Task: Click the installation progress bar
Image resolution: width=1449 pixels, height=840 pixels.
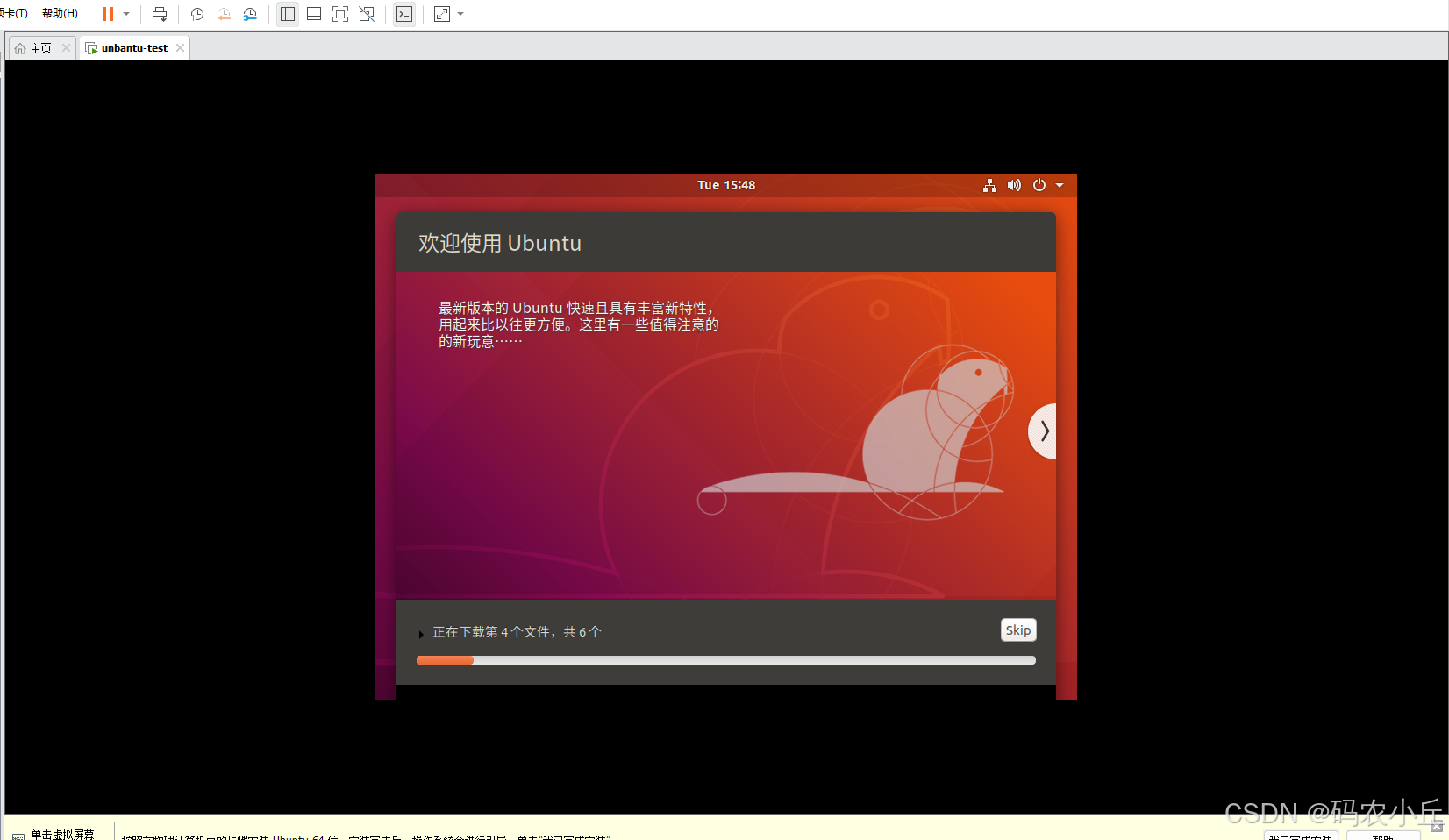Action: 726,660
